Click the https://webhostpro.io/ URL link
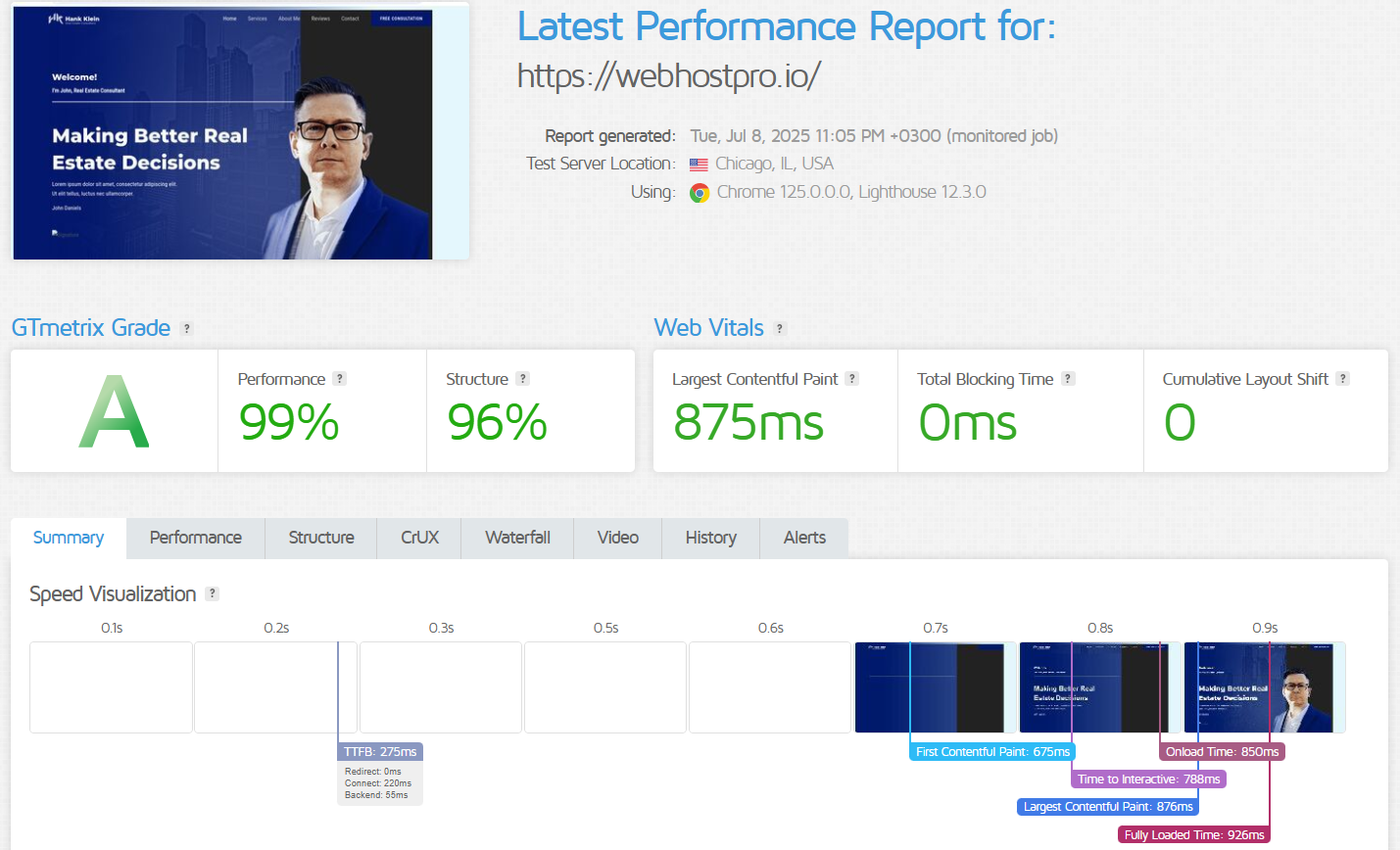Image resolution: width=1400 pixels, height=850 pixels. (x=668, y=75)
